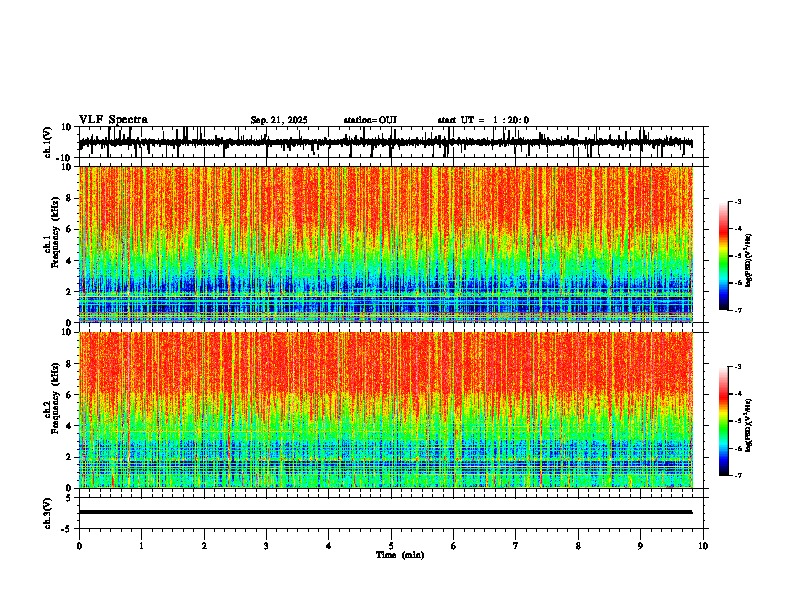The width and height of the screenshot is (792, 612).
Task: Click the 8 kHz tick of ch.1 spectrogram
Action: pyautogui.click(x=70, y=198)
